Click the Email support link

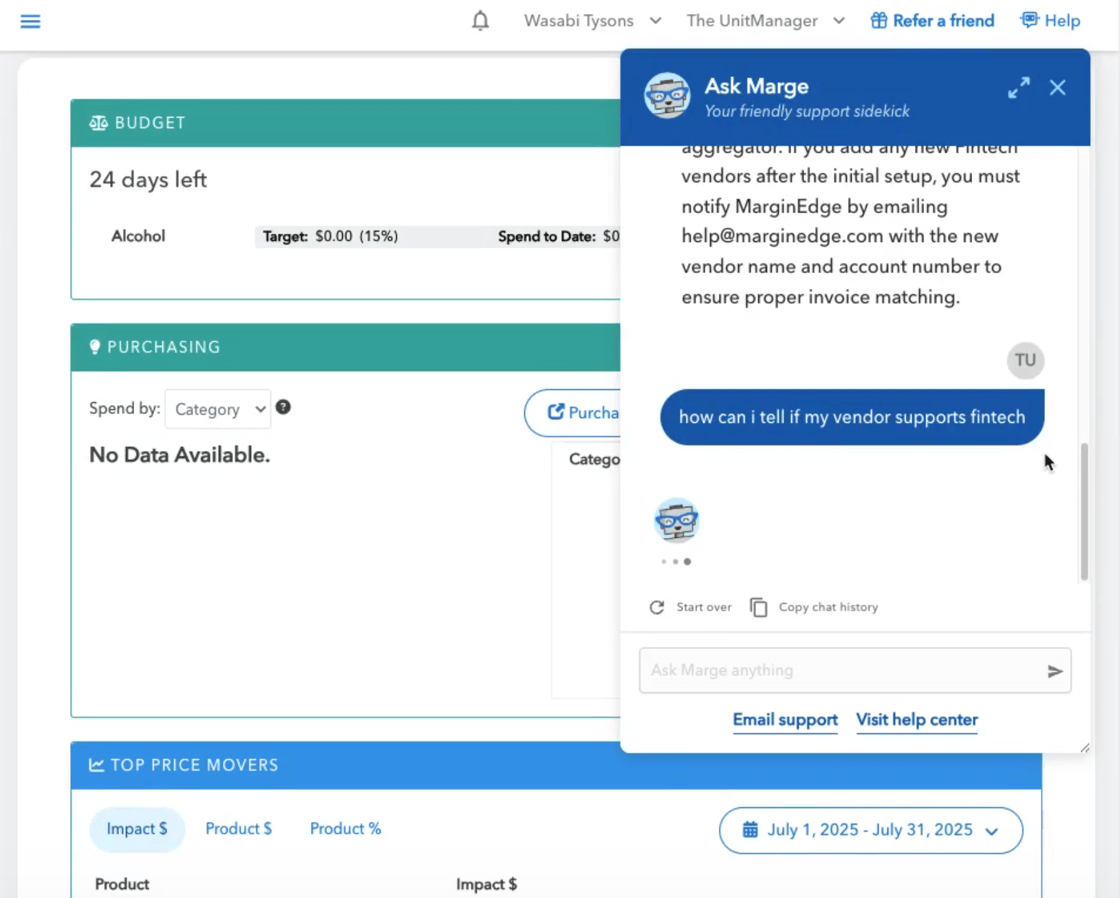pyautogui.click(x=785, y=720)
